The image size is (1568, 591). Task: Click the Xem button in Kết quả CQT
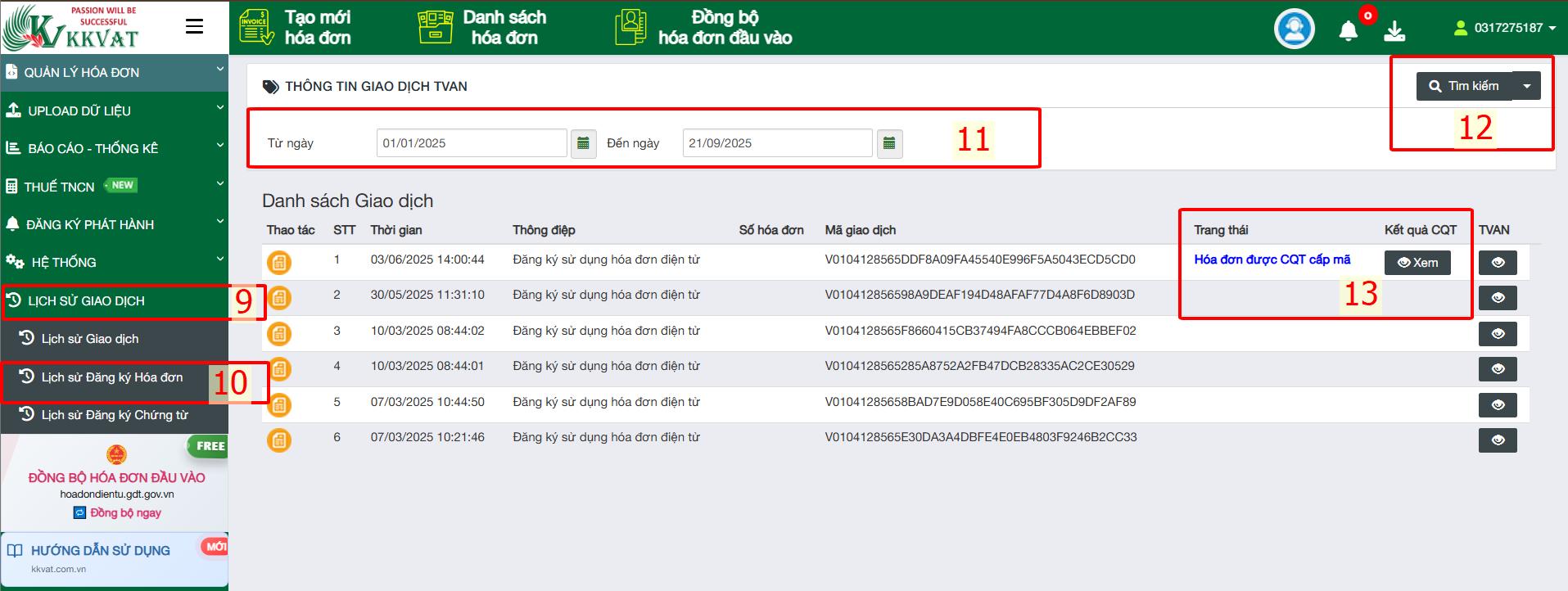1417,263
